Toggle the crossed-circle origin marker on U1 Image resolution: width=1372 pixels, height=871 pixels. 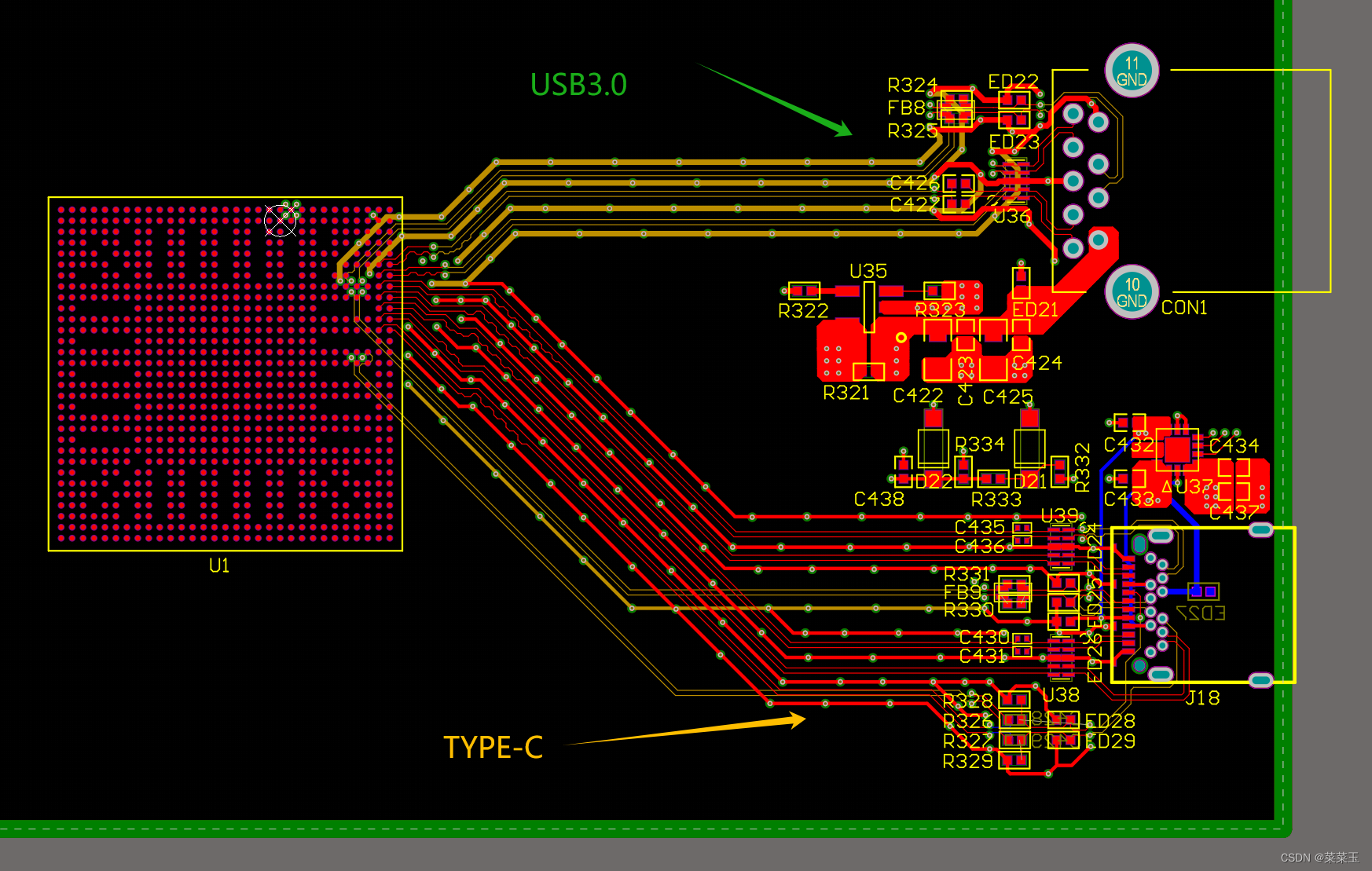[281, 221]
